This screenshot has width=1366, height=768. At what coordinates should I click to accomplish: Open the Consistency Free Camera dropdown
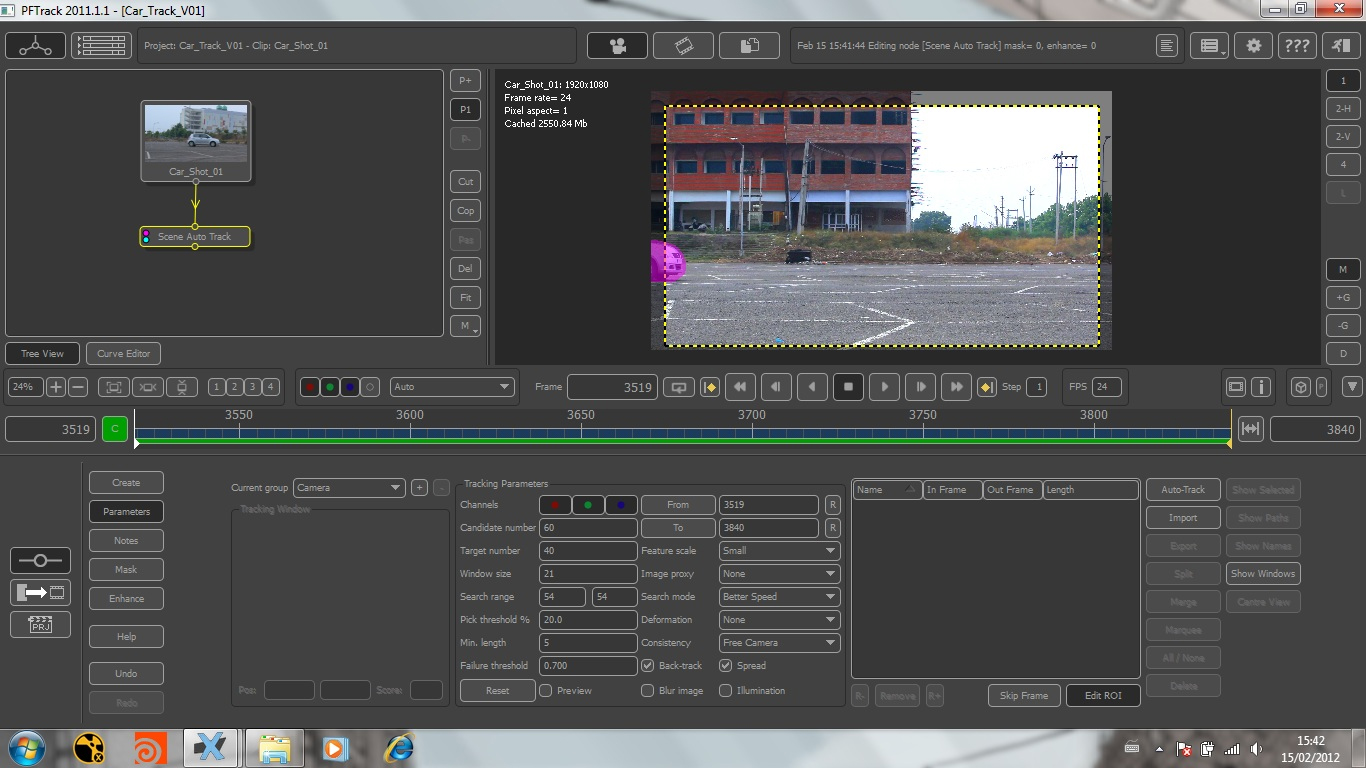(779, 642)
